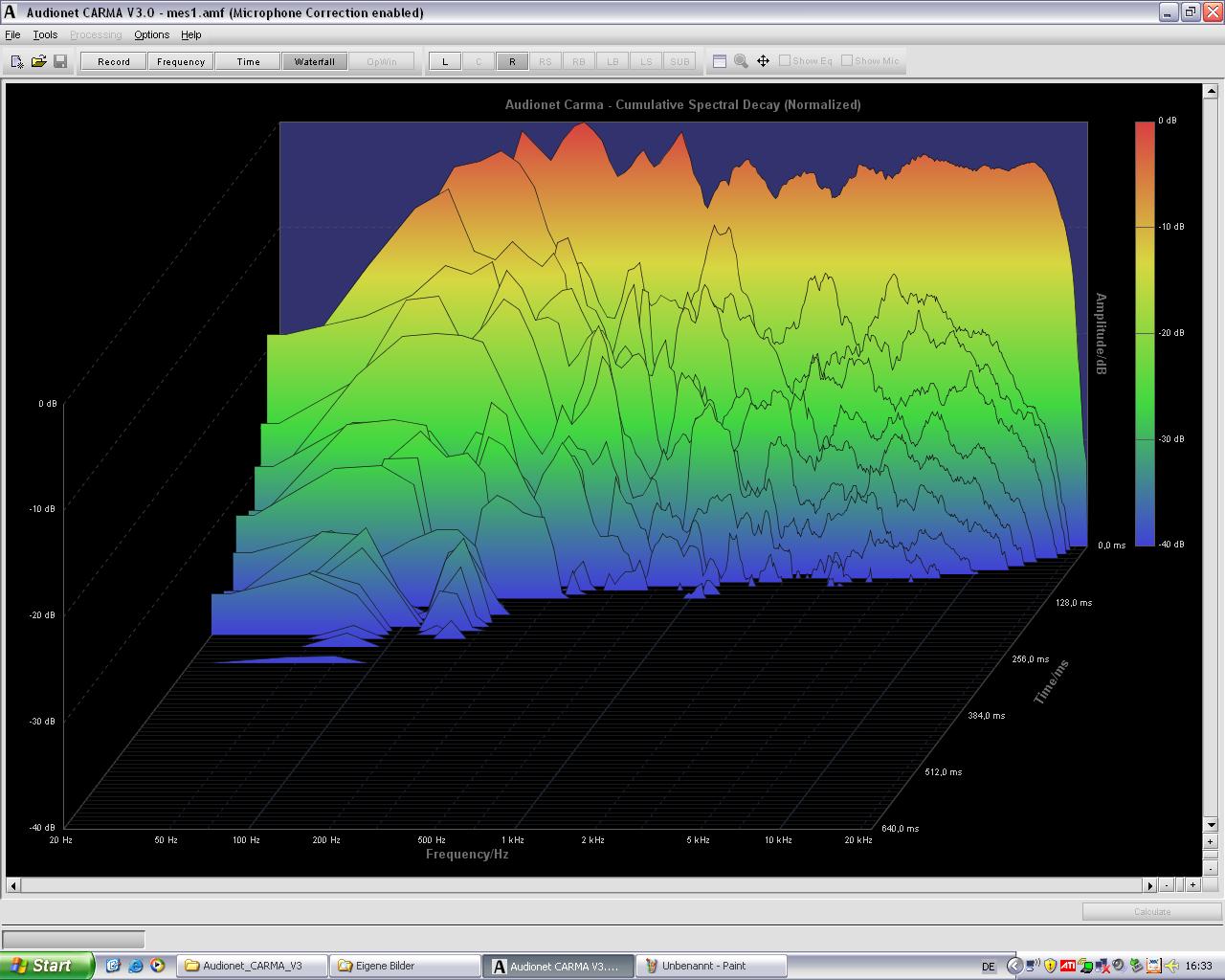Viewport: 1225px width, 980px height.
Task: Click the yellow security shield tray icon
Action: [x=1050, y=966]
